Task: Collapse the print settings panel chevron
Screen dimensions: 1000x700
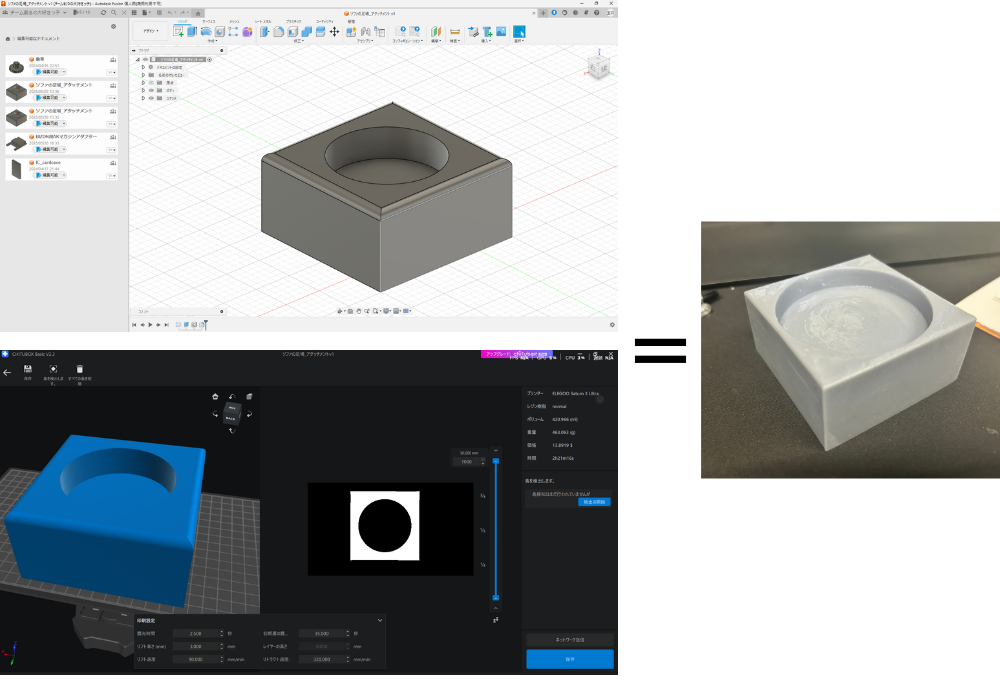Action: click(x=380, y=621)
